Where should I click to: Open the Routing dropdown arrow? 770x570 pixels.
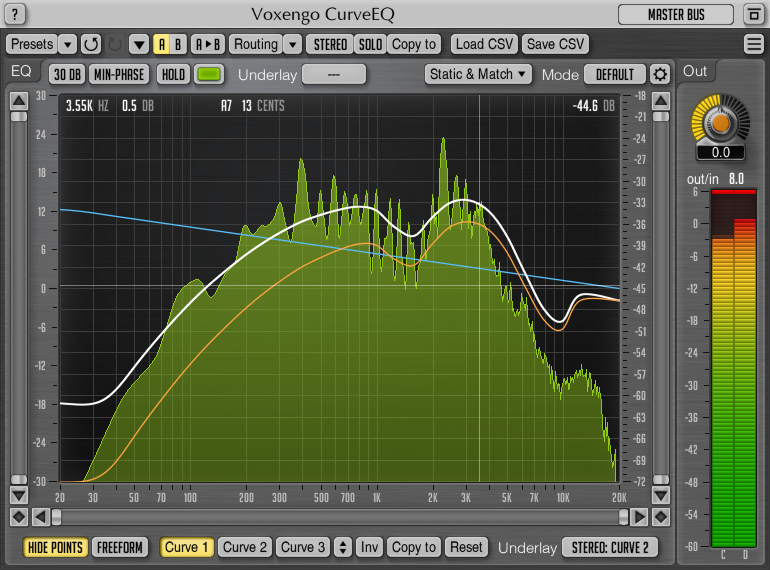point(292,44)
